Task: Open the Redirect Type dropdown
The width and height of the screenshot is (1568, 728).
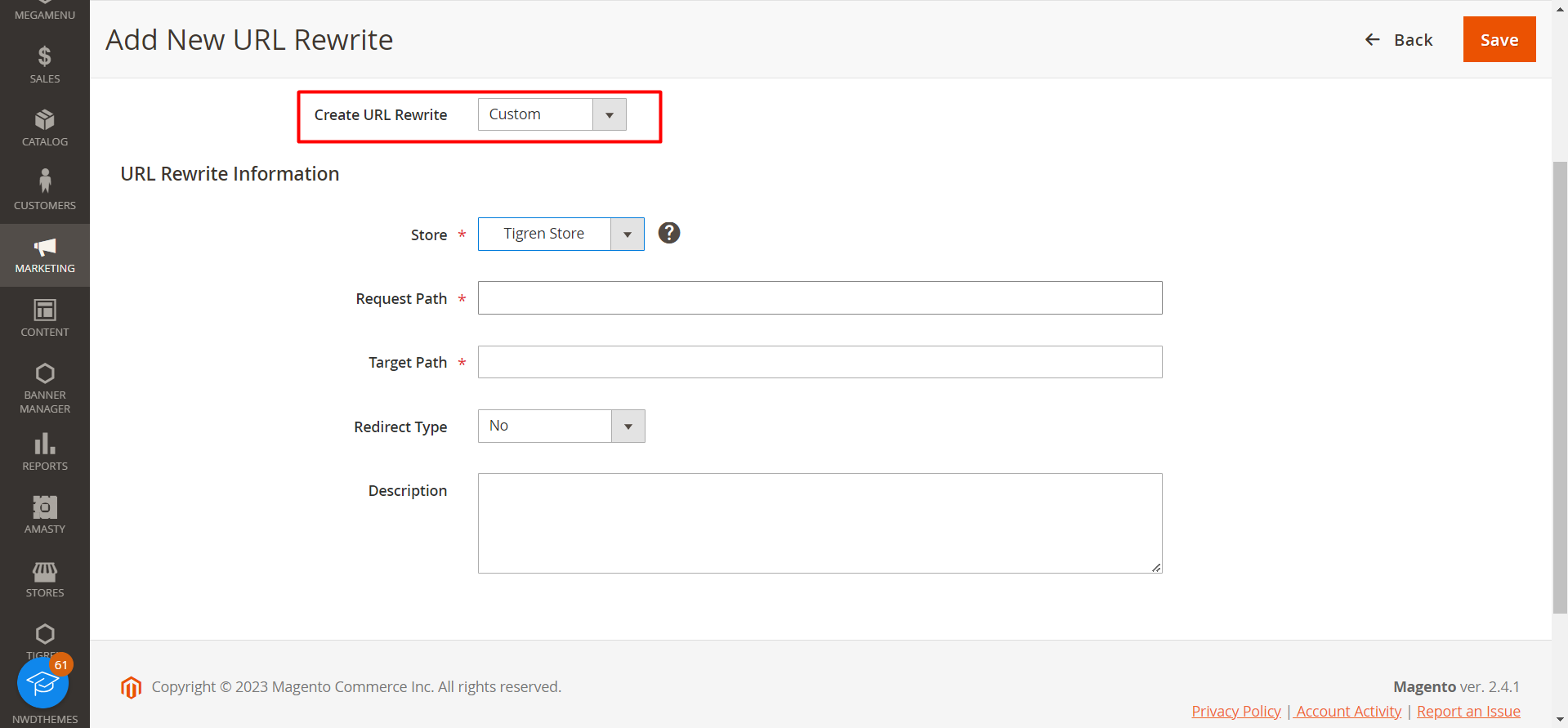Action: (x=561, y=427)
